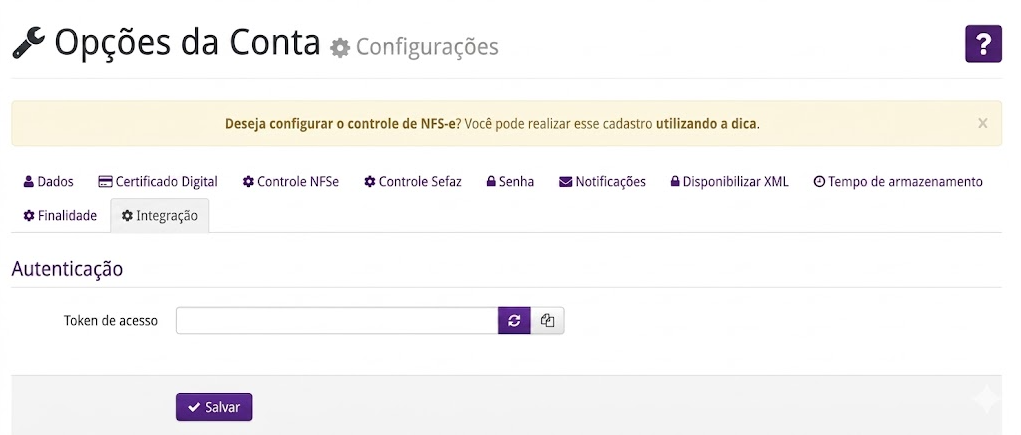Go to the Controle Sefaz tab
Viewport: 1021px width, 435px height.
pyautogui.click(x=413, y=182)
